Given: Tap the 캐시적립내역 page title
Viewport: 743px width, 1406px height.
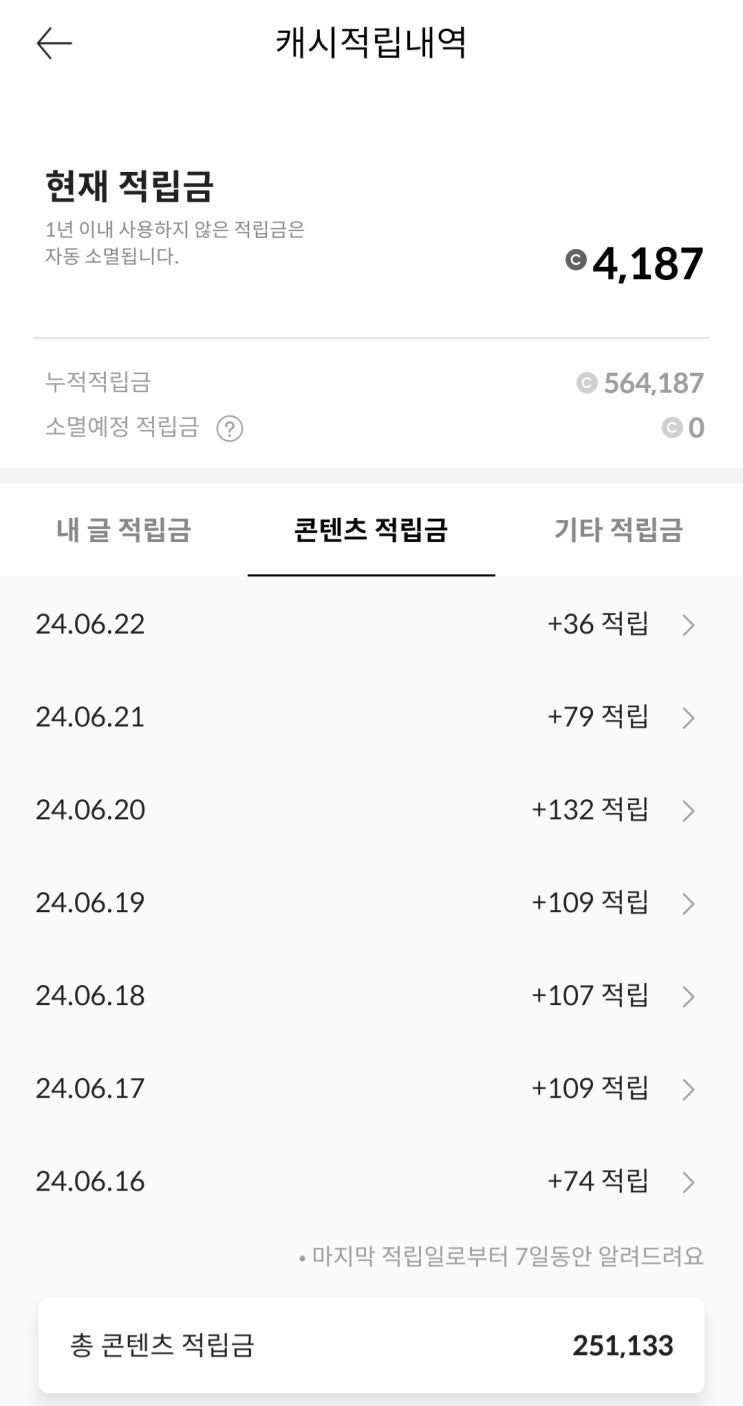Looking at the screenshot, I should (371, 43).
